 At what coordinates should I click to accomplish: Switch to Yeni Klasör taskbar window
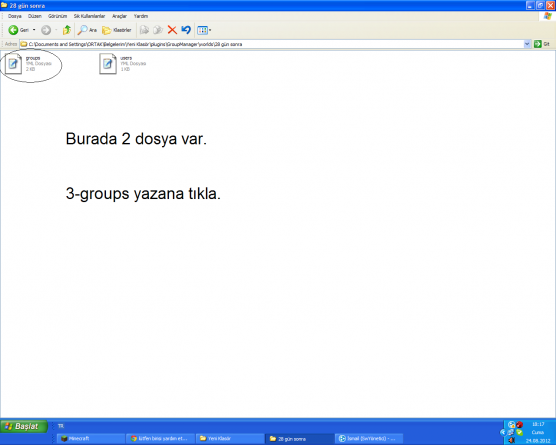[x=230, y=439]
